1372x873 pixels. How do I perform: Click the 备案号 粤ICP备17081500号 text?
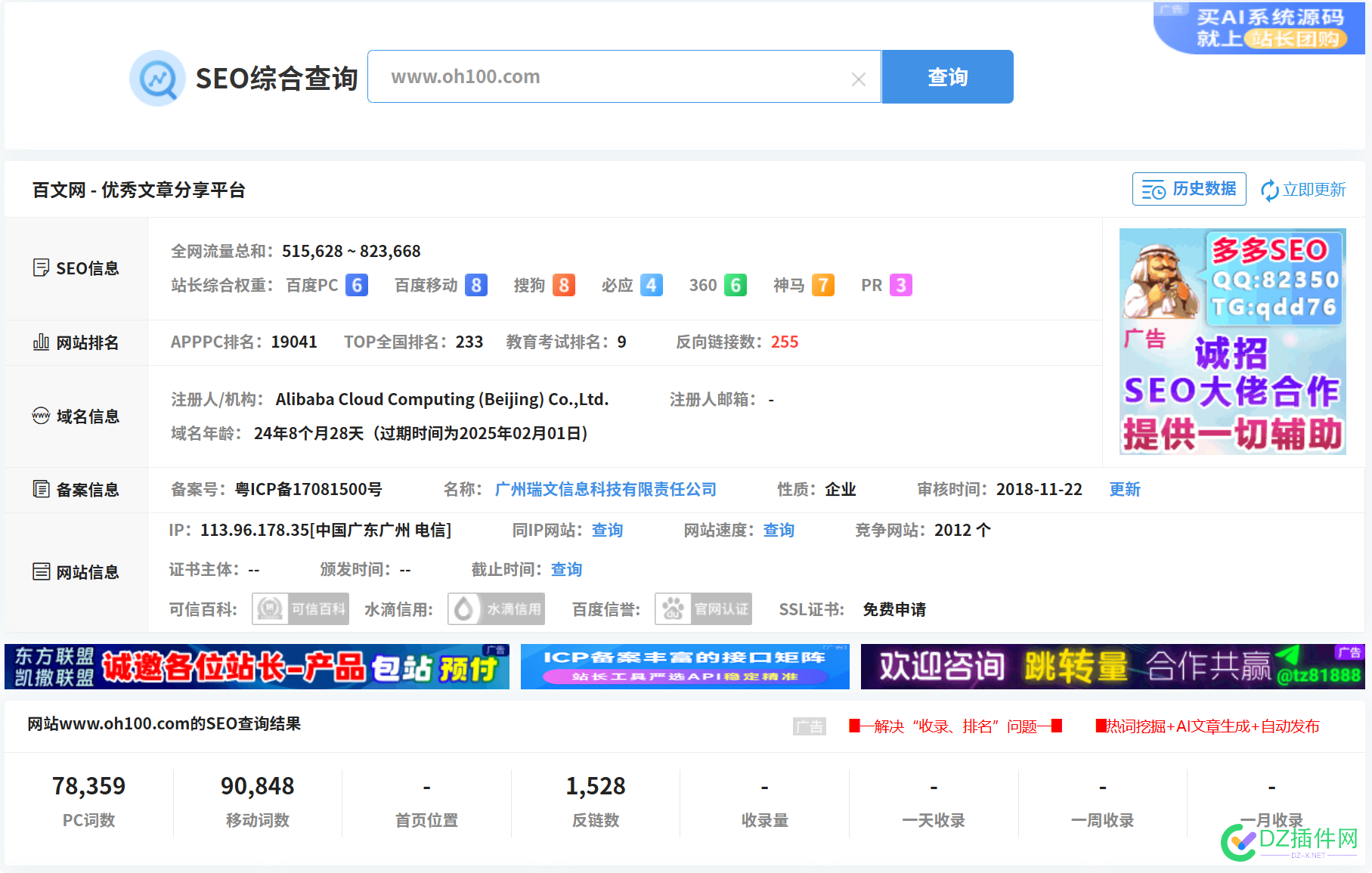[308, 489]
